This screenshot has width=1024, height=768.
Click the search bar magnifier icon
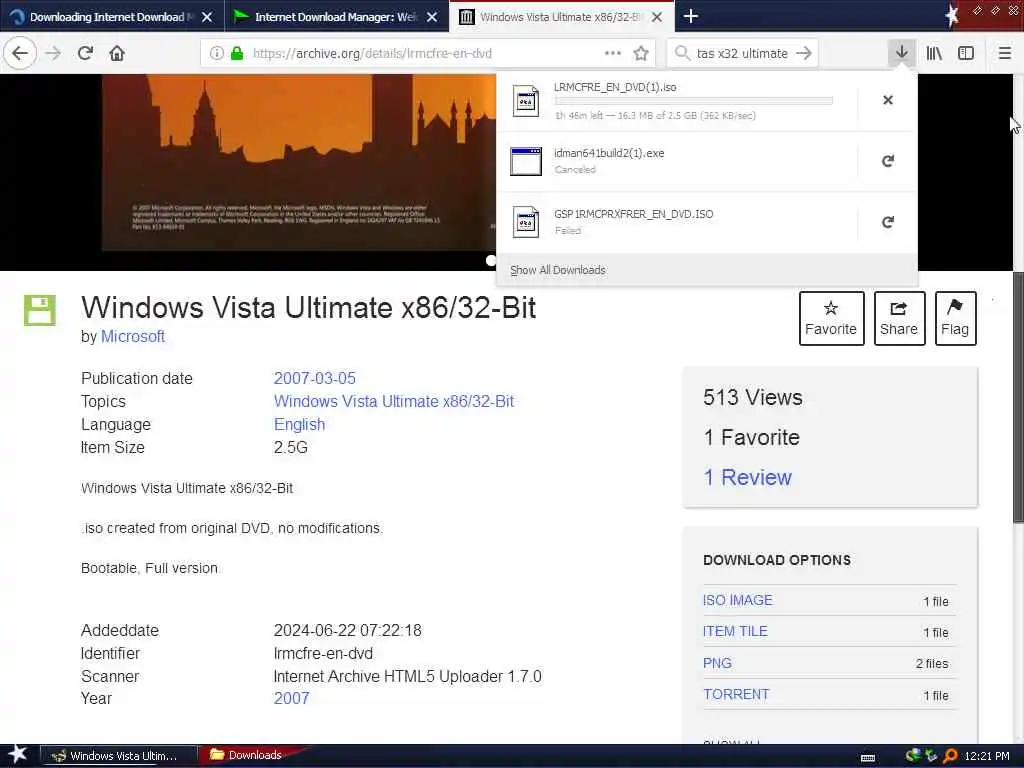pyautogui.click(x=682, y=53)
